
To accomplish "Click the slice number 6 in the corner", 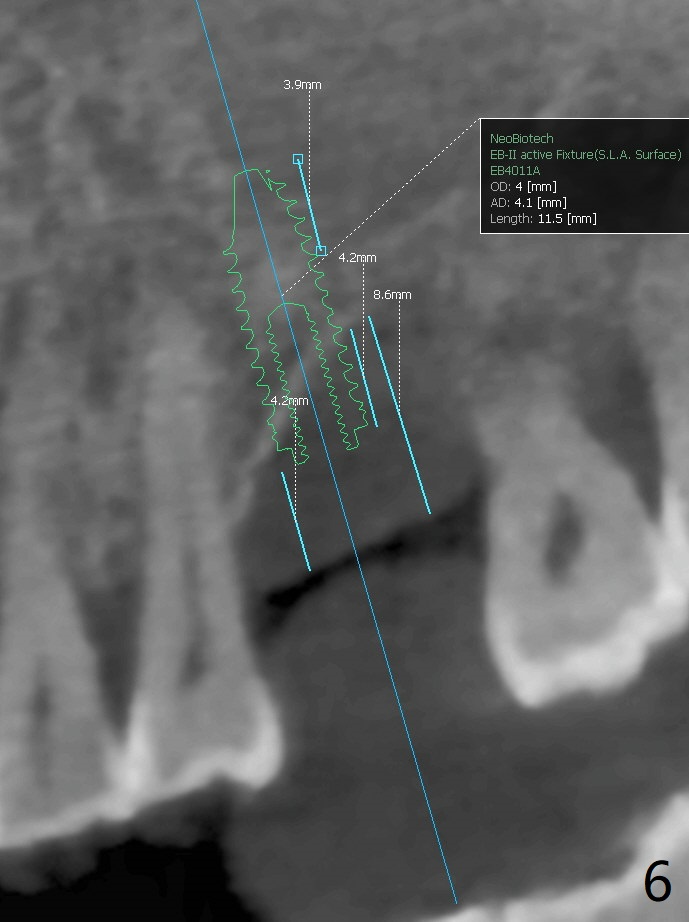I will (657, 882).
